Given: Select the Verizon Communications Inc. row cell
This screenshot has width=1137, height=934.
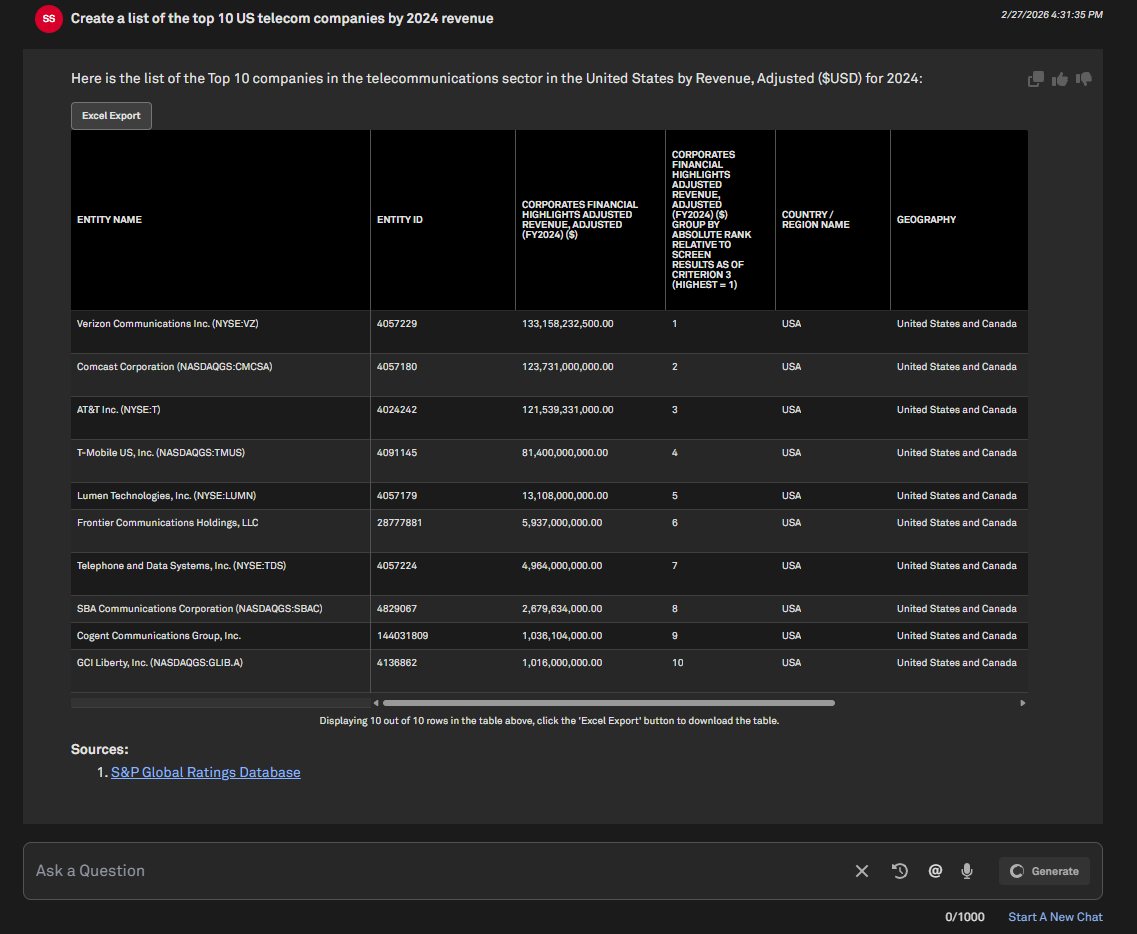Looking at the screenshot, I should 168,324.
